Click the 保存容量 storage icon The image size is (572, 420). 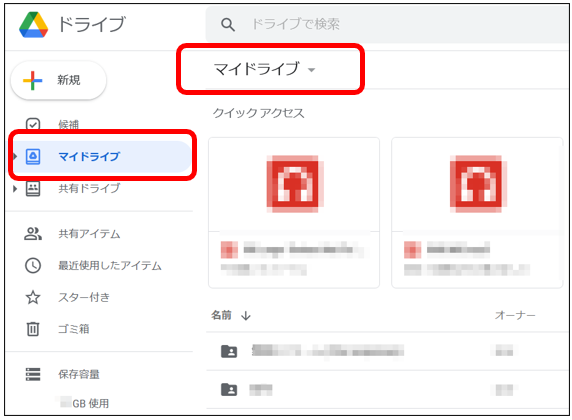point(33,374)
